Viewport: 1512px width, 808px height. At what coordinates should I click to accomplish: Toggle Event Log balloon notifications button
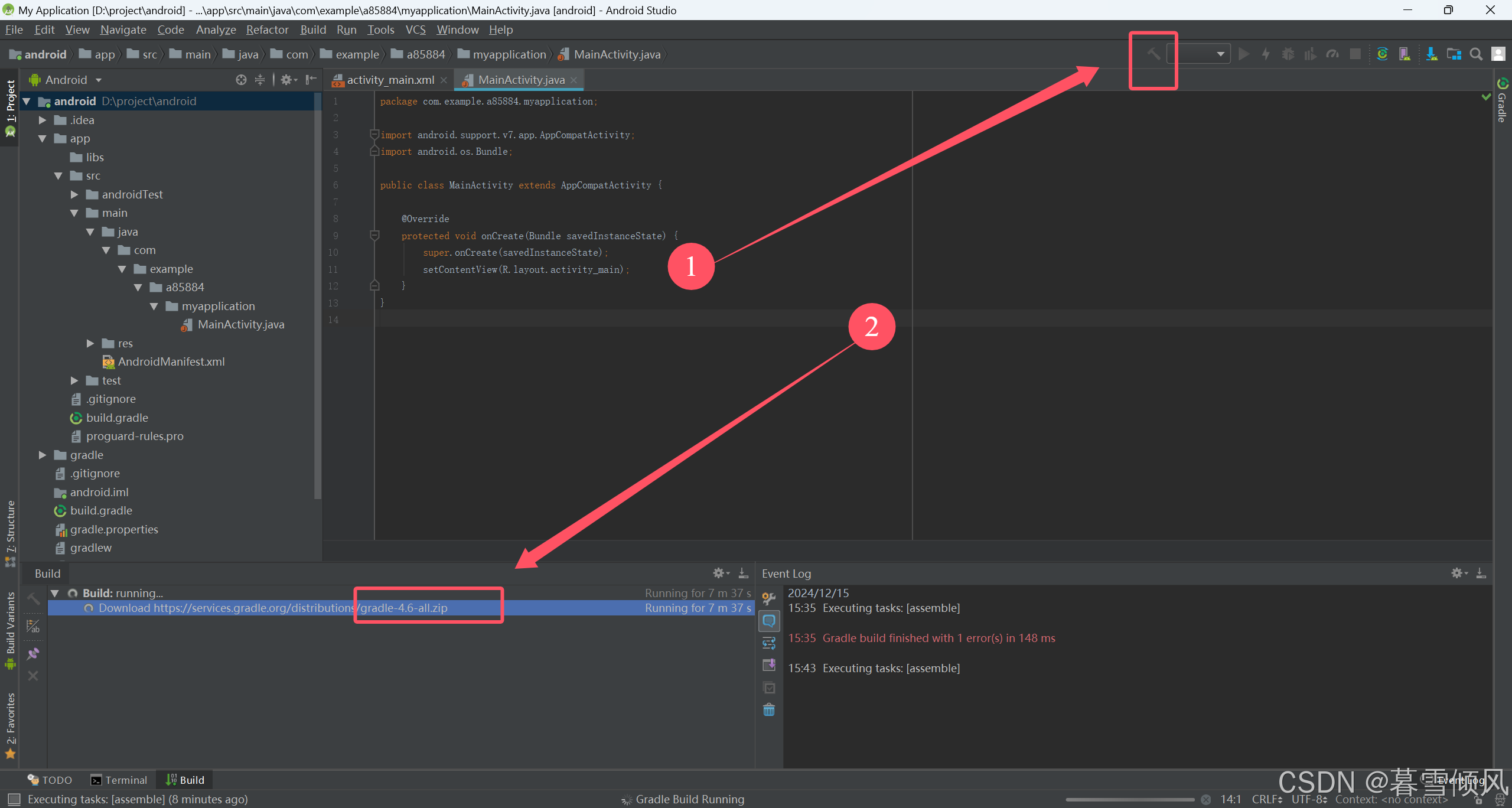coord(768,621)
